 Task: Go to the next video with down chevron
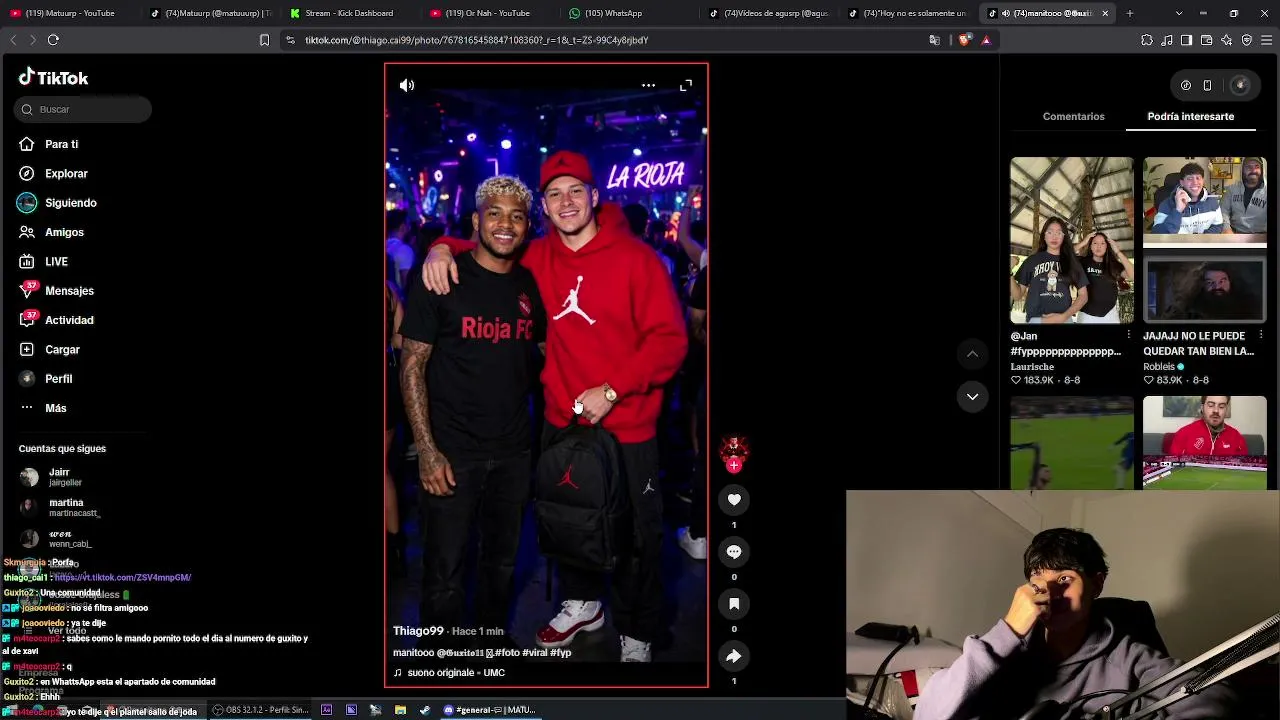(972, 397)
